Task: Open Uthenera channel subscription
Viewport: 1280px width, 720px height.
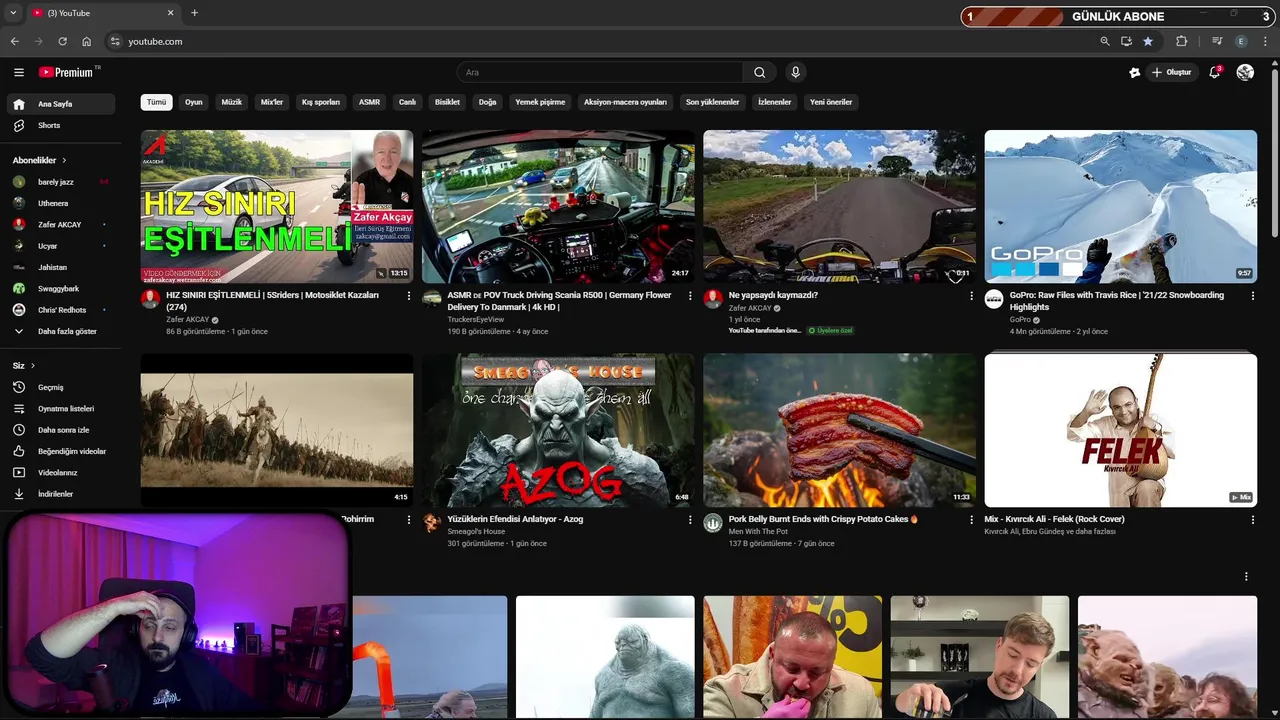Action: click(x=61, y=203)
